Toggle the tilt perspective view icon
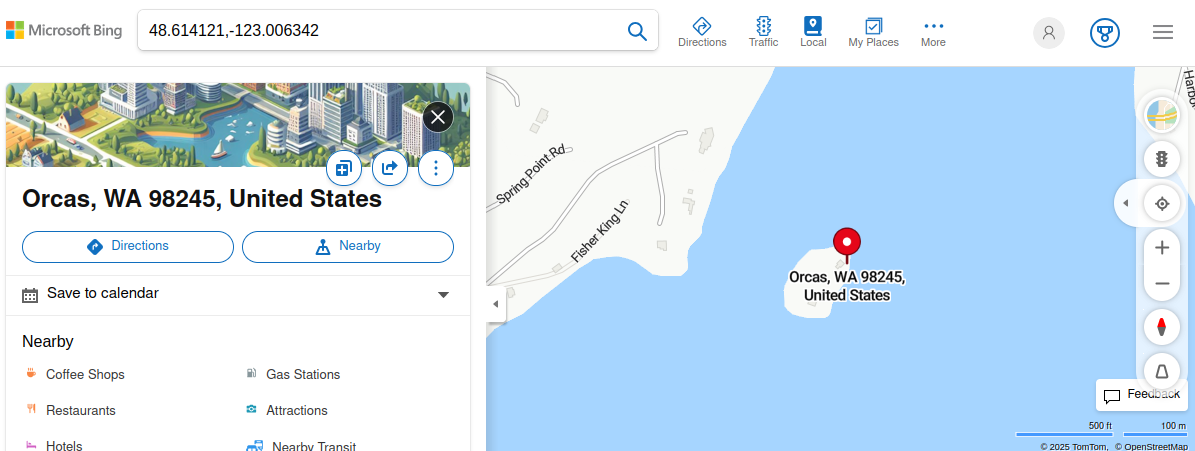The height and width of the screenshot is (451, 1195). pyautogui.click(x=1161, y=371)
